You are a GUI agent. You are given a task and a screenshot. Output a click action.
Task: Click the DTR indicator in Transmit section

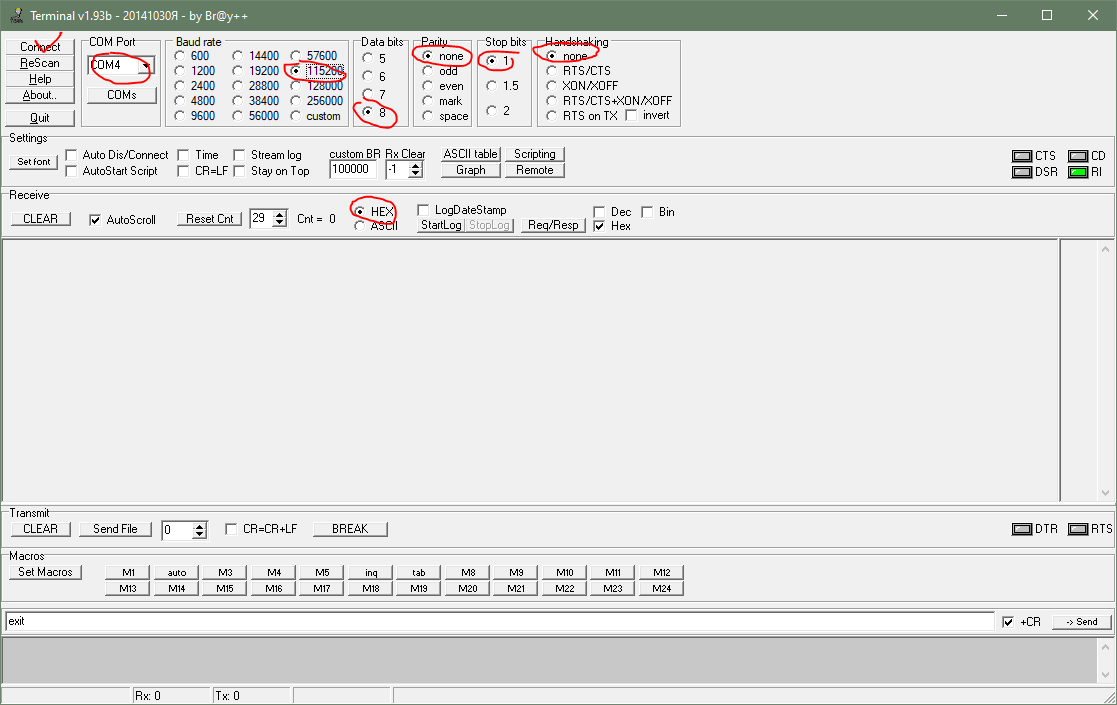(1023, 528)
